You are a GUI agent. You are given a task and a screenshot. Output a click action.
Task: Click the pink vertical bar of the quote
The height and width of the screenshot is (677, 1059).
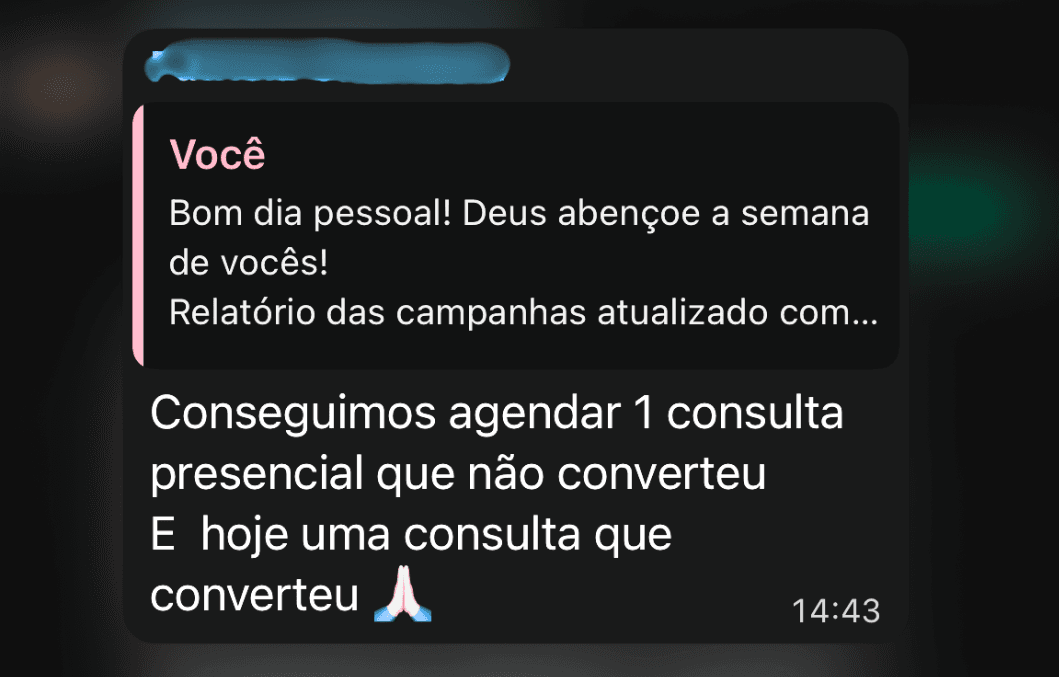[138, 235]
